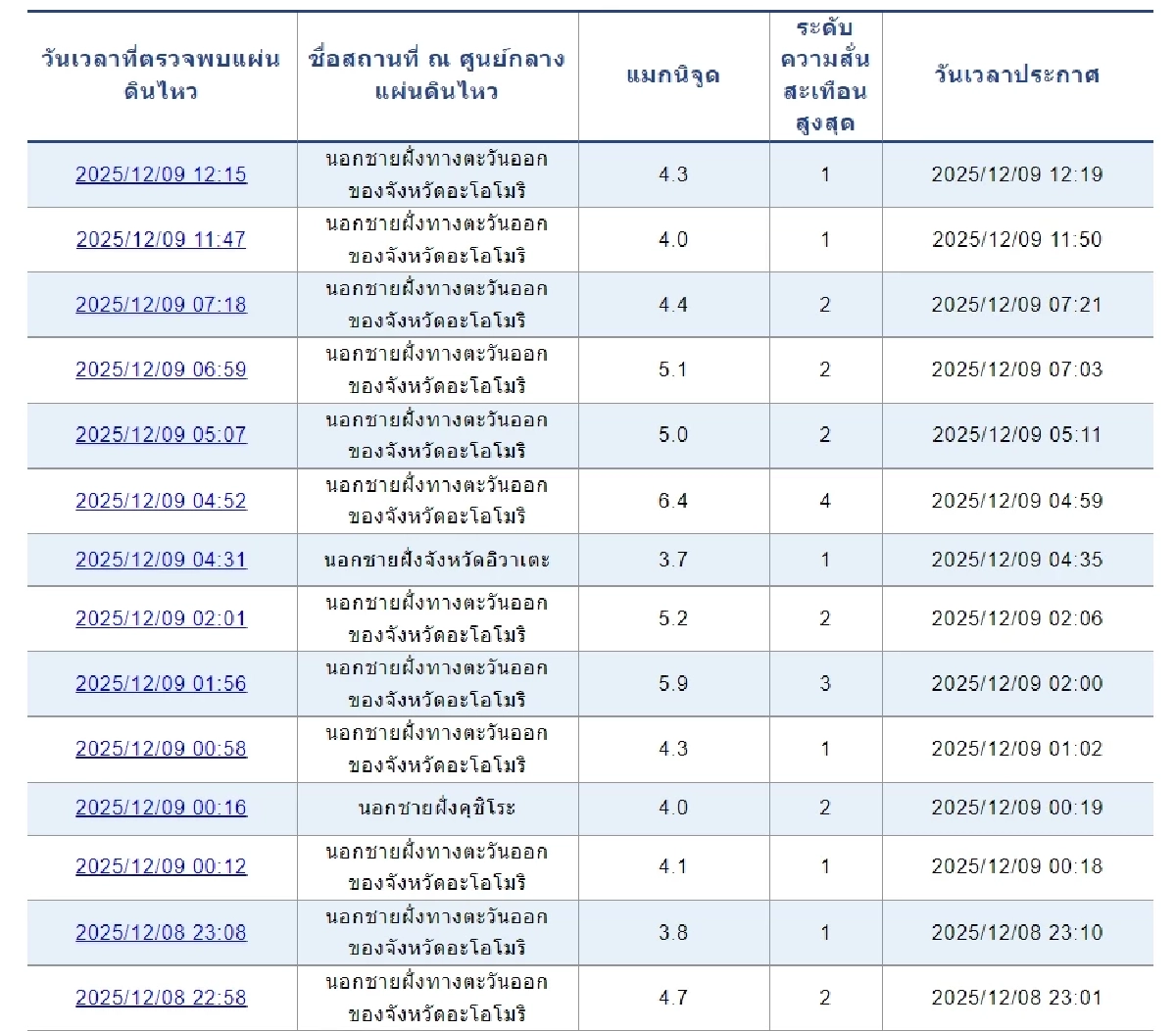Click the announcement date-time column header
Viewport: 1176px width, 1031px height.
[1017, 72]
